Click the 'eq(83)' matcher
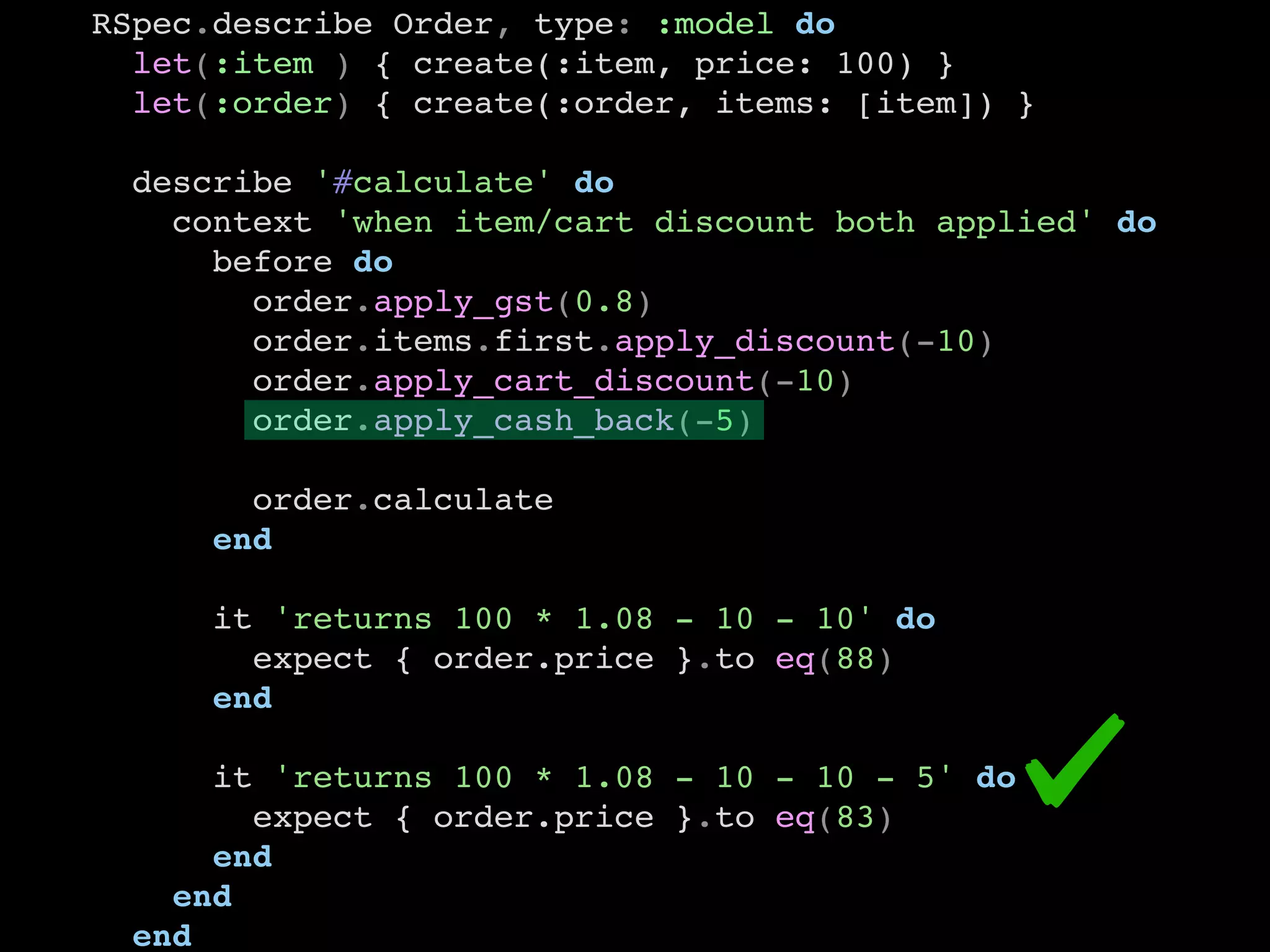This screenshot has width=1270, height=952. coord(833,818)
